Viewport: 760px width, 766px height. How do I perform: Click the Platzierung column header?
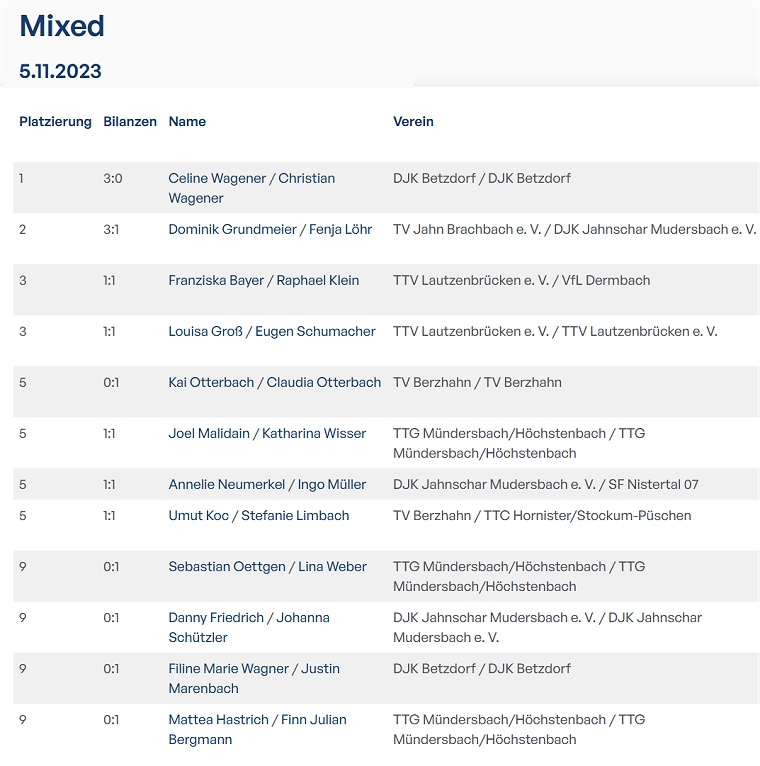pyautogui.click(x=55, y=122)
